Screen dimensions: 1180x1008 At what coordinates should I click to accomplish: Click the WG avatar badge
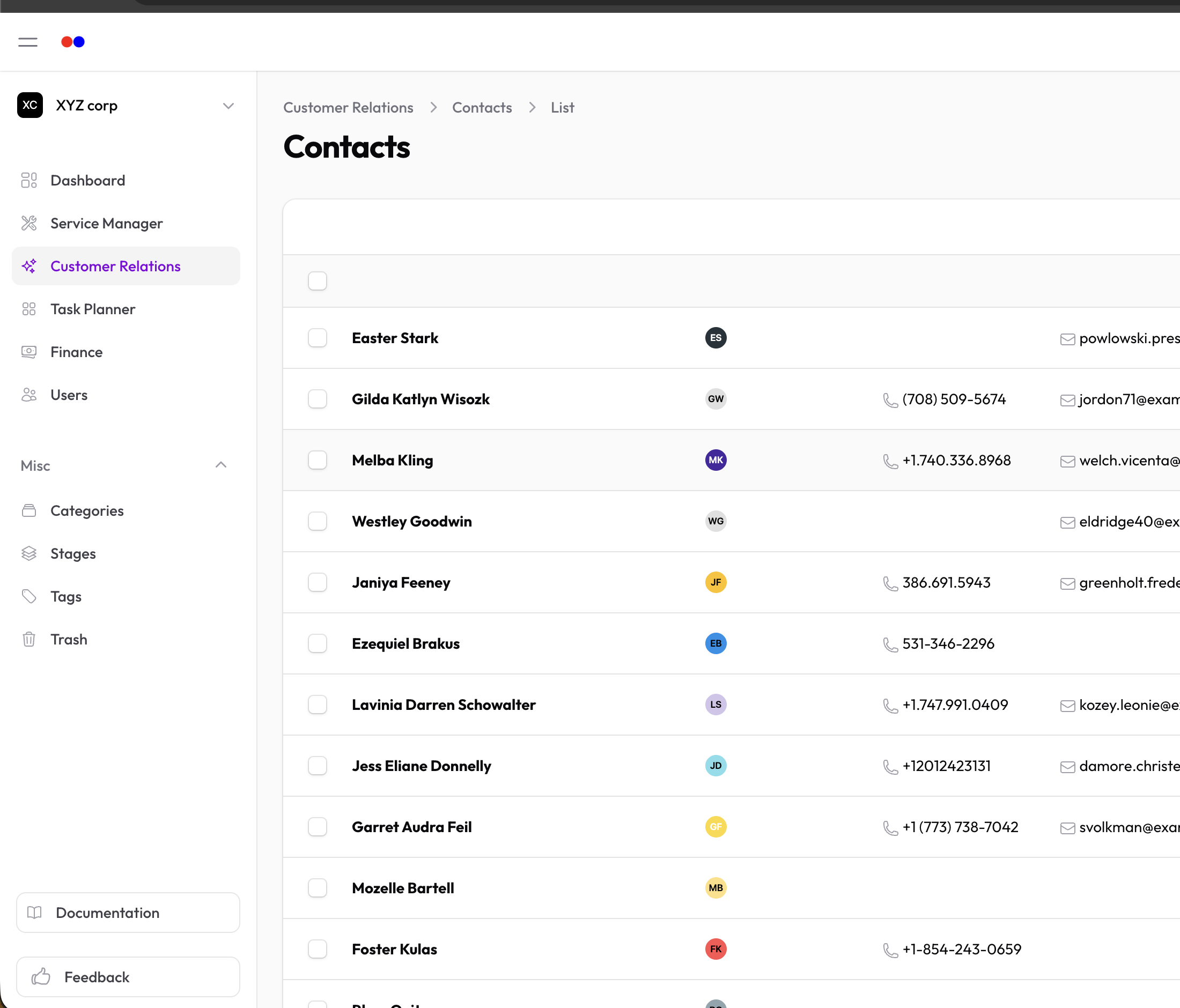(x=716, y=521)
